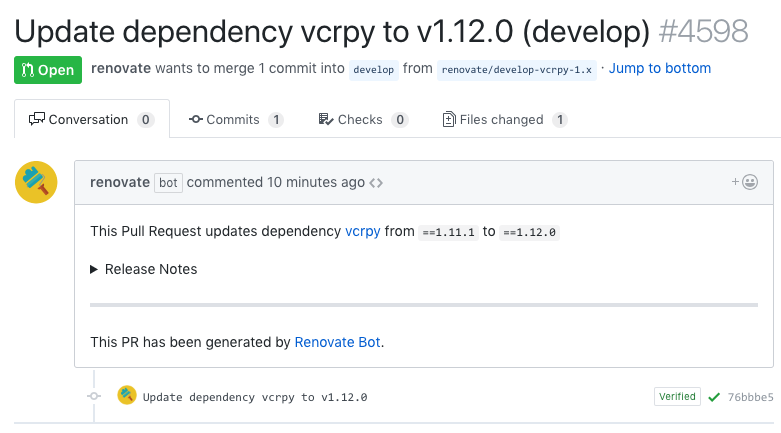Viewport: 781px width, 433px height.
Task: Open the Checks tab
Action: (364, 120)
